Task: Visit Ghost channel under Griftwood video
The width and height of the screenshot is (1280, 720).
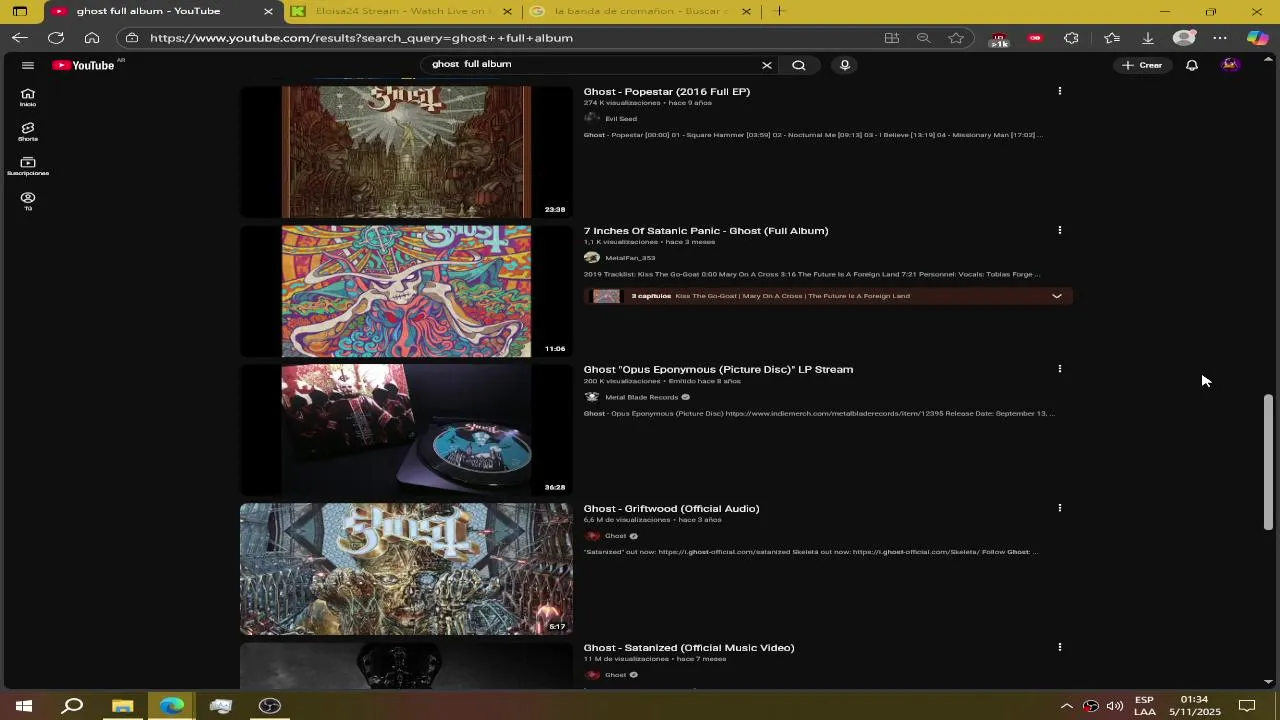Action: point(616,536)
